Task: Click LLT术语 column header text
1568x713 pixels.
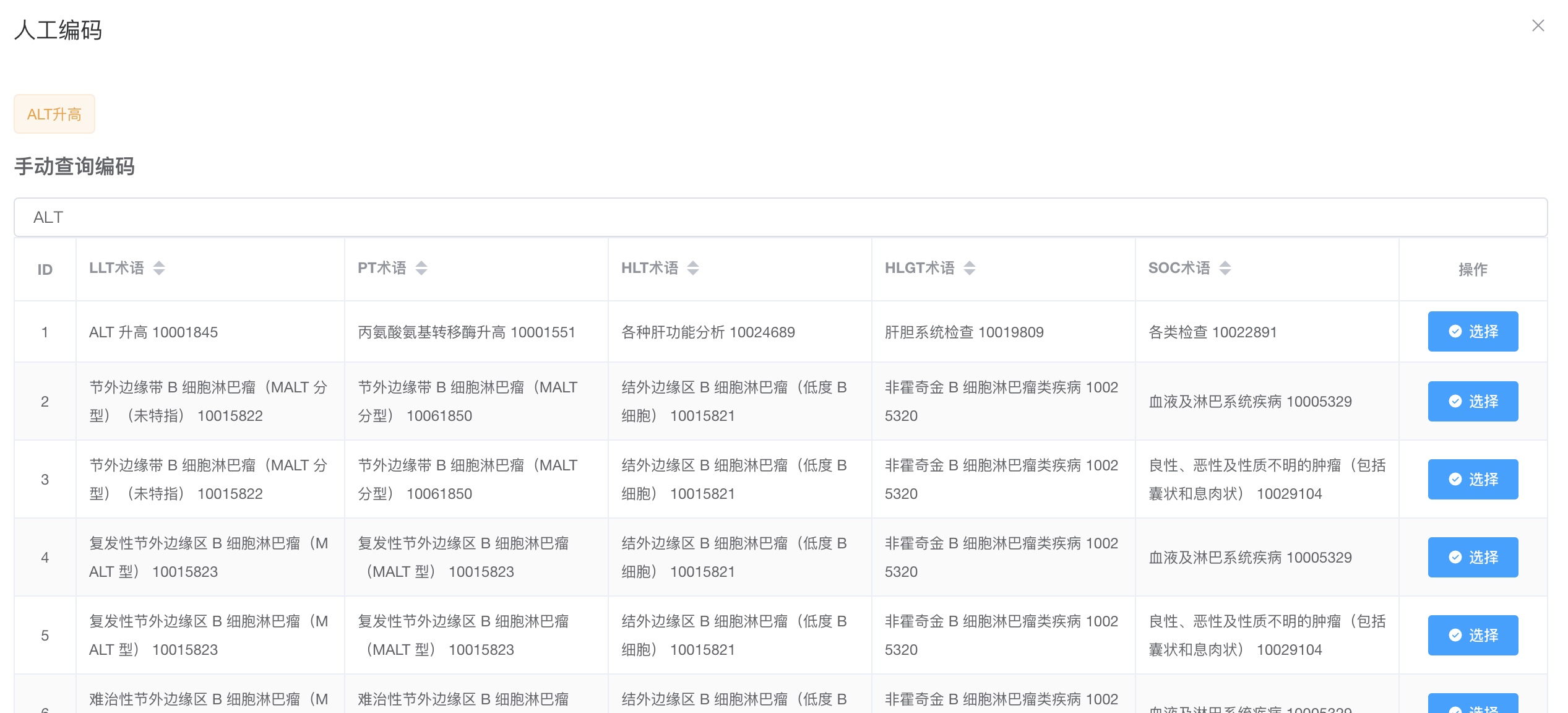Action: pos(116,268)
